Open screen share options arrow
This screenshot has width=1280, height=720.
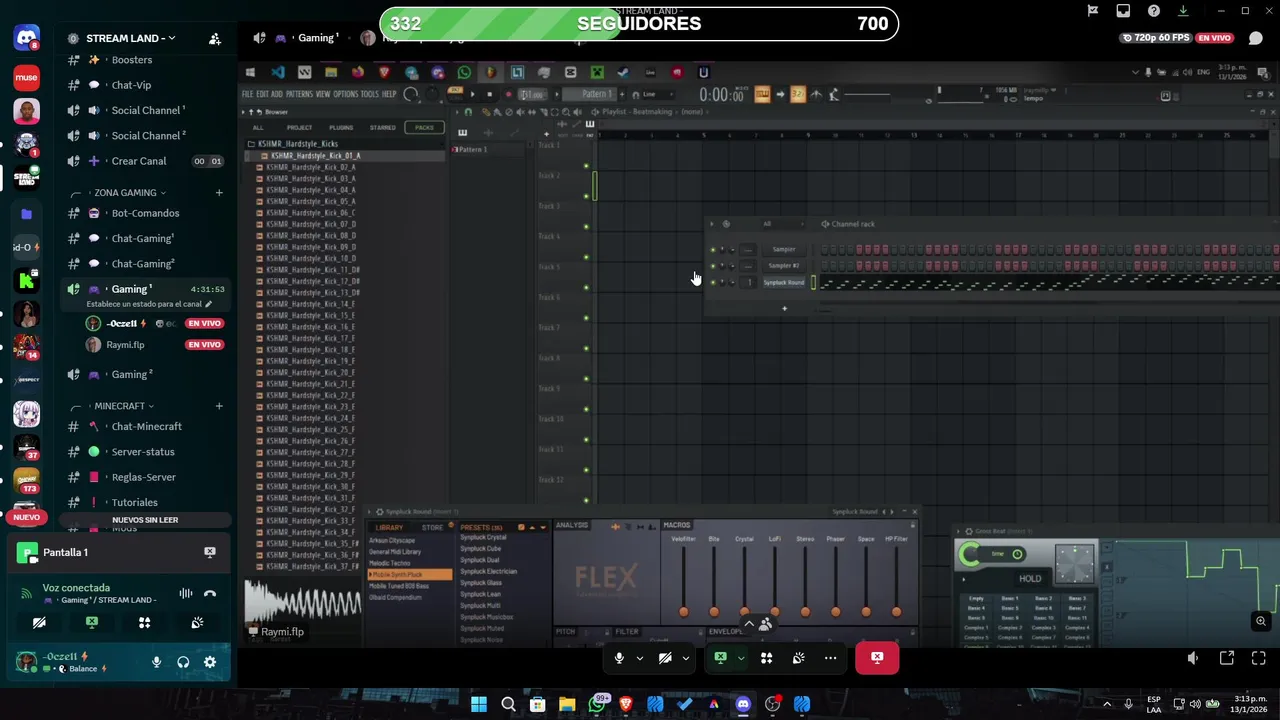pyautogui.click(x=741, y=658)
